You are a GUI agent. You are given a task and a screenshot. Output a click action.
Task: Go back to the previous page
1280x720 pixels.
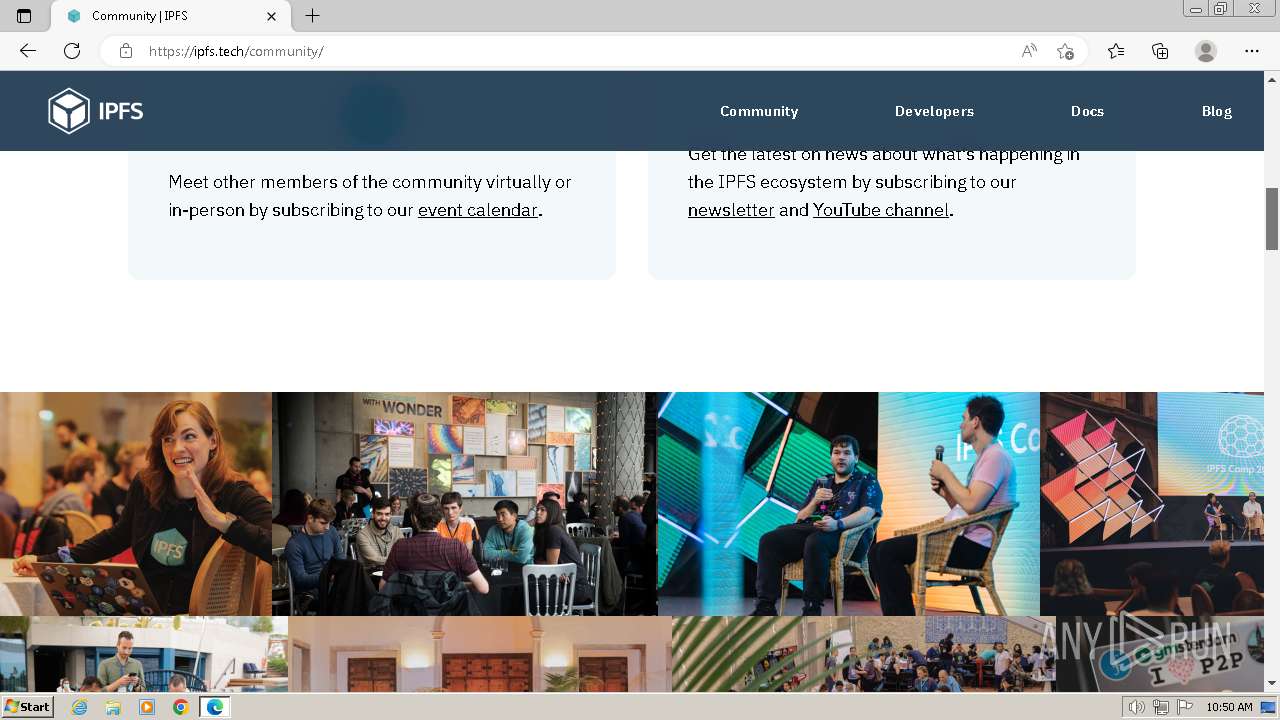click(28, 51)
